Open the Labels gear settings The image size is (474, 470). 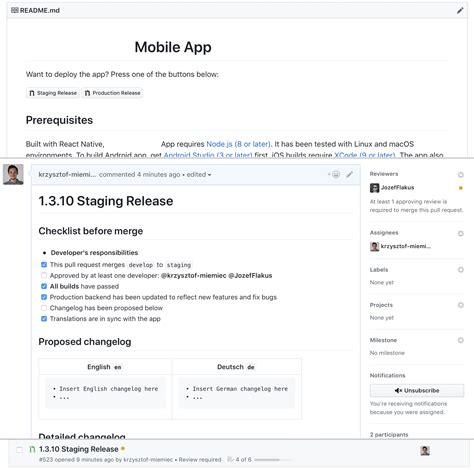[x=461, y=270]
